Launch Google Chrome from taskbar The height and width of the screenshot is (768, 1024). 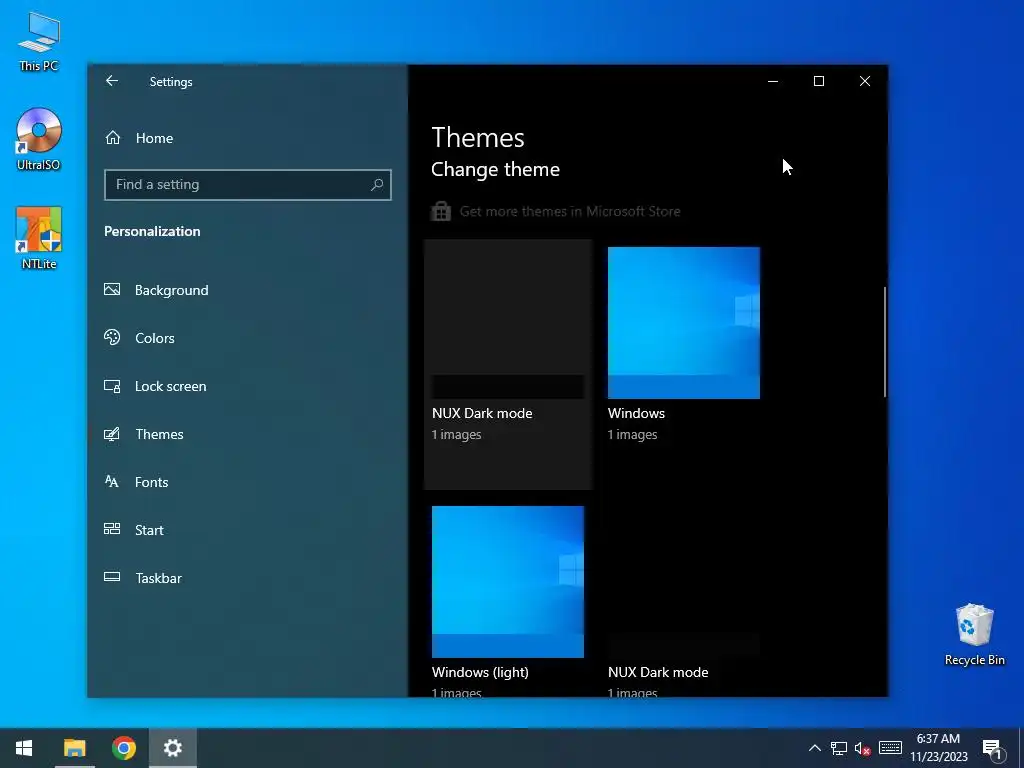(x=123, y=748)
